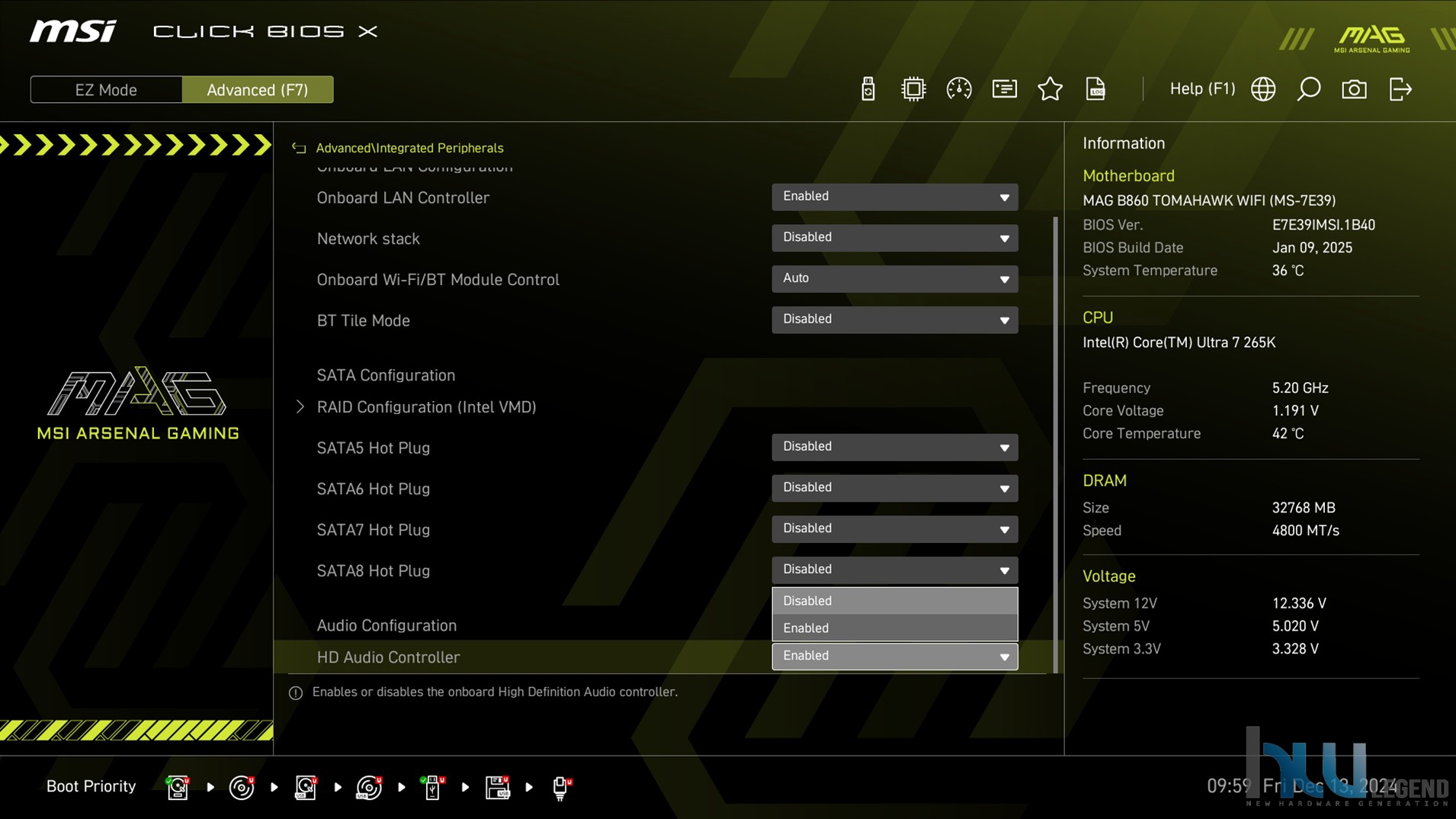
Task: Click the MAG B860 TOMAHAWK WIFI motherboard name
Action: coord(1209,201)
